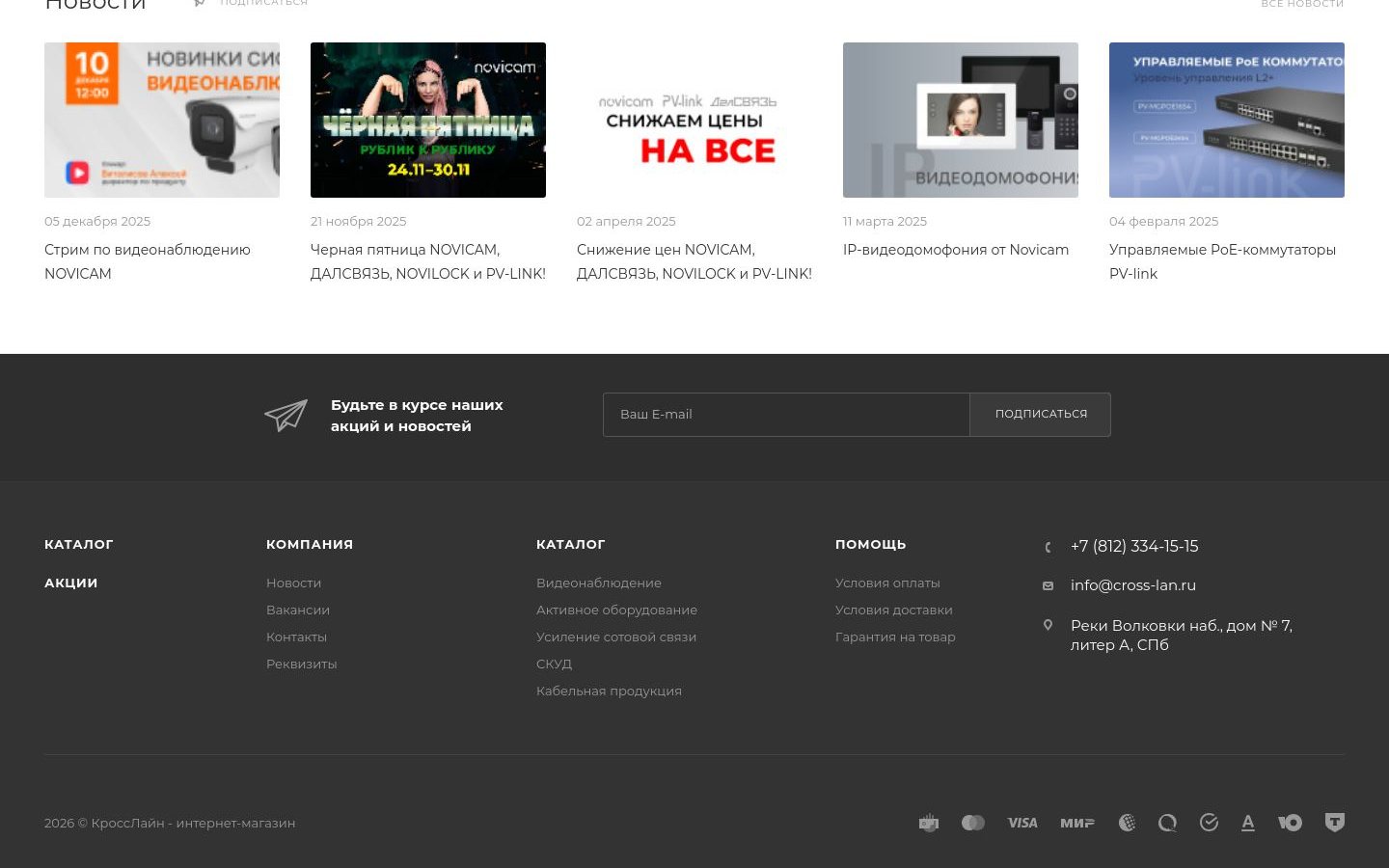Click the 05 декабря 2025 date
1389x868 pixels.
click(x=97, y=221)
